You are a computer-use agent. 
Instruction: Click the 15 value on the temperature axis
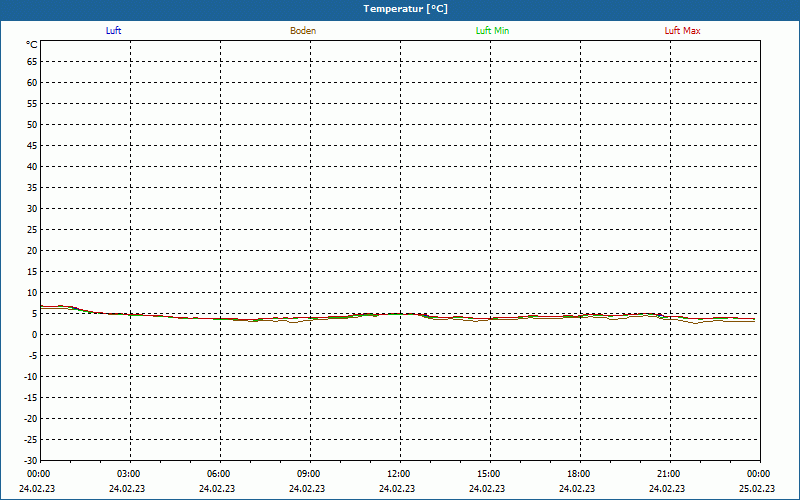click(x=32, y=272)
